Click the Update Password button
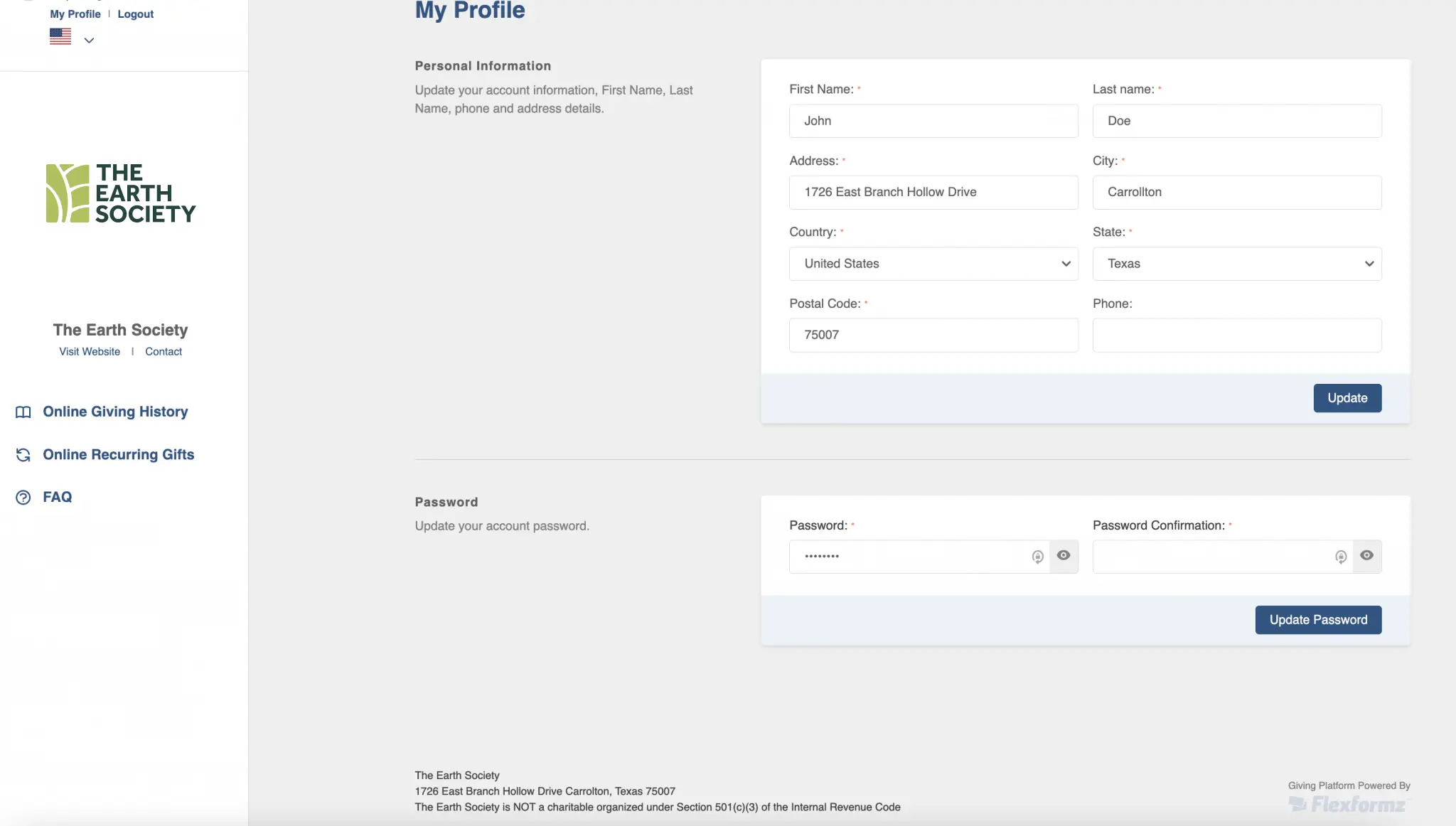The width and height of the screenshot is (1456, 826). [x=1318, y=620]
